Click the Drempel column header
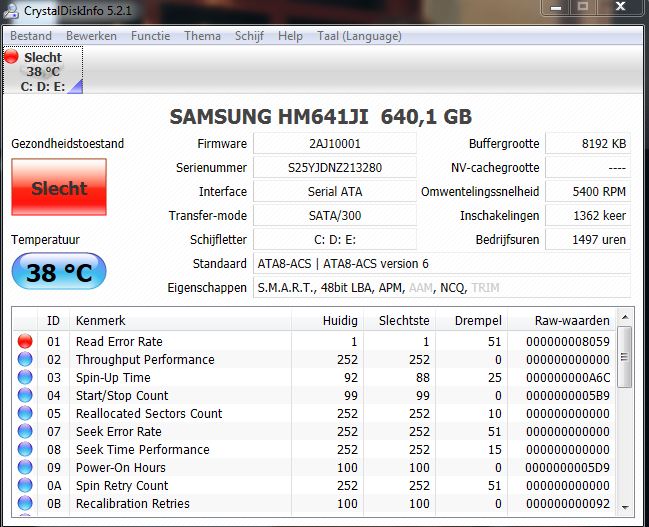Screen dimensions: 649x527 [471, 320]
